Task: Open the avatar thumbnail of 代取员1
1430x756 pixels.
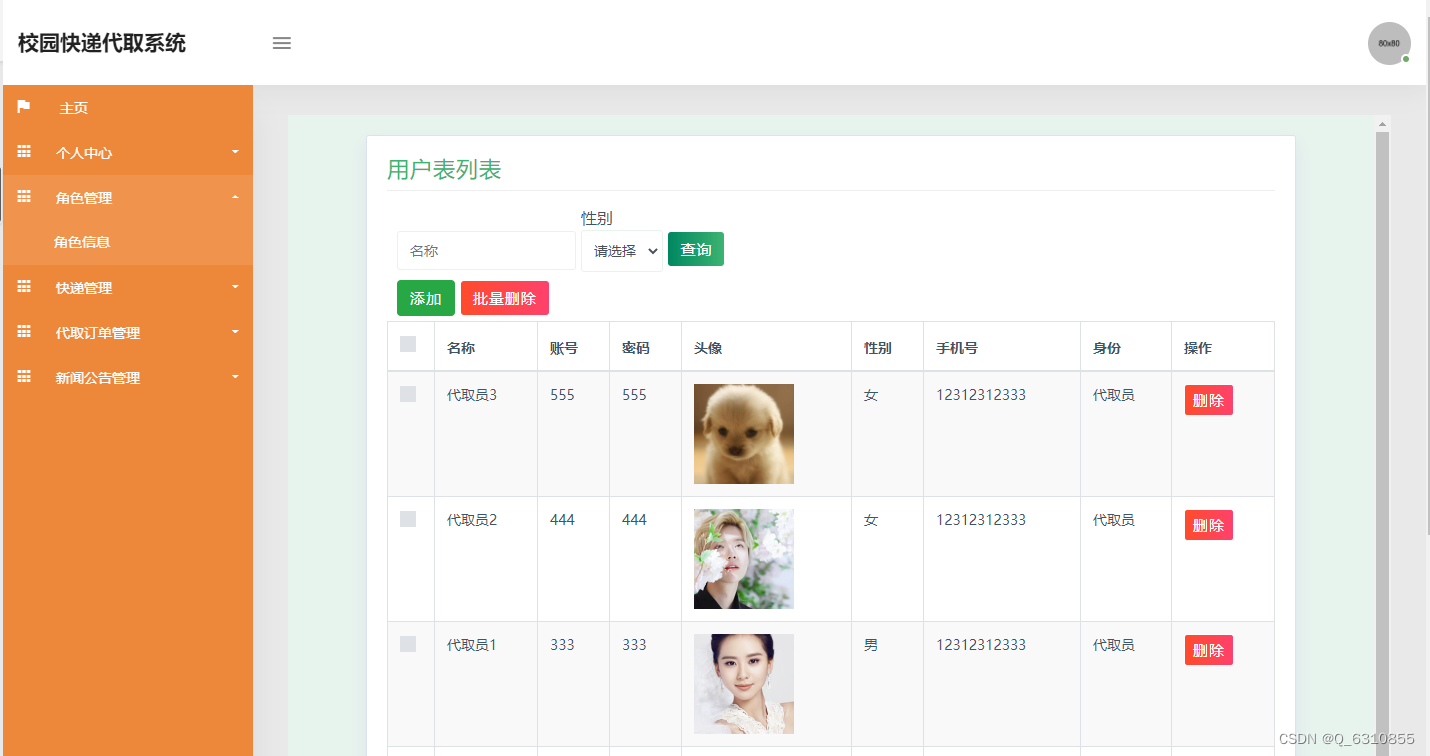Action: (744, 684)
